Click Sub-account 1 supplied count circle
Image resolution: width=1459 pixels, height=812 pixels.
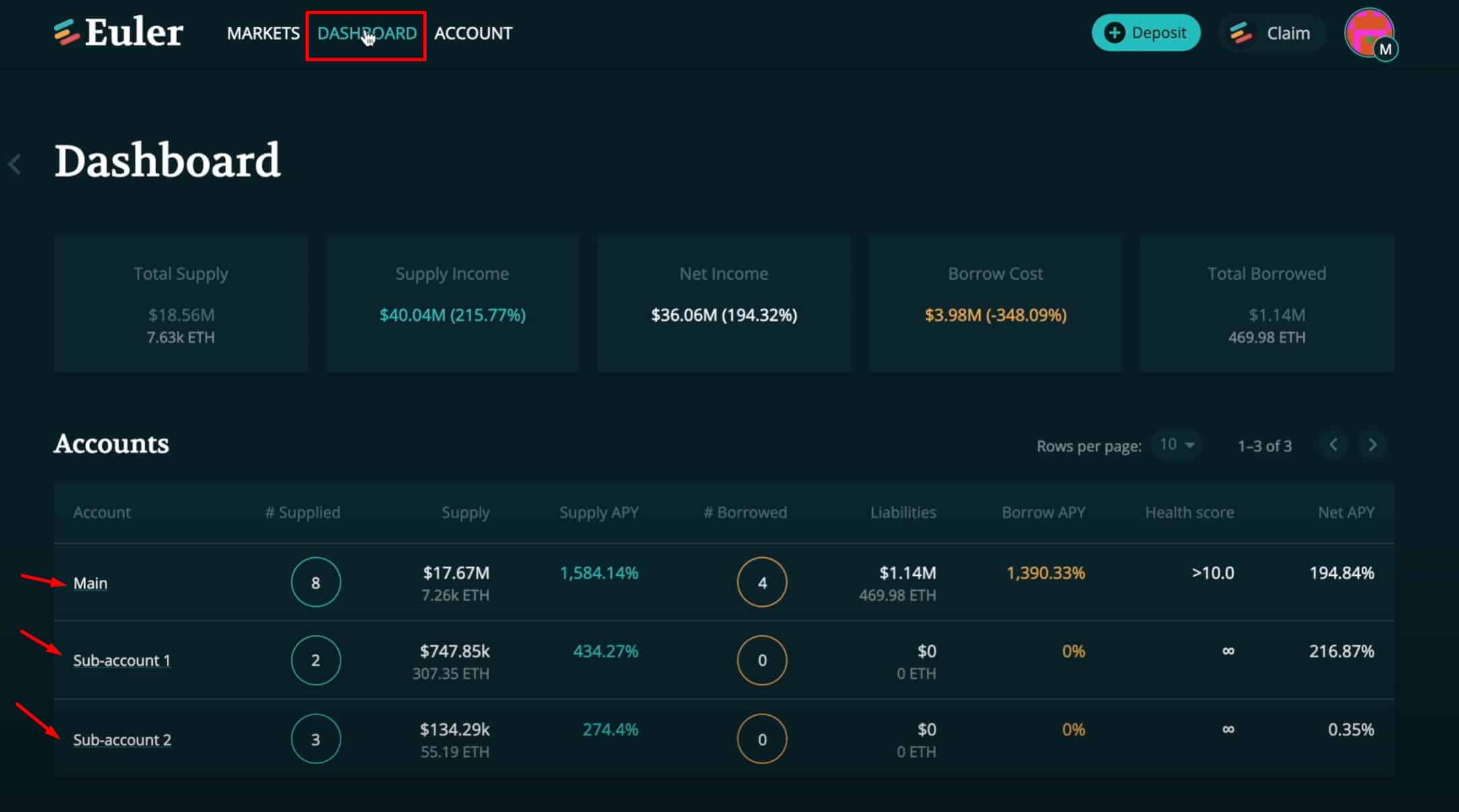pos(316,661)
